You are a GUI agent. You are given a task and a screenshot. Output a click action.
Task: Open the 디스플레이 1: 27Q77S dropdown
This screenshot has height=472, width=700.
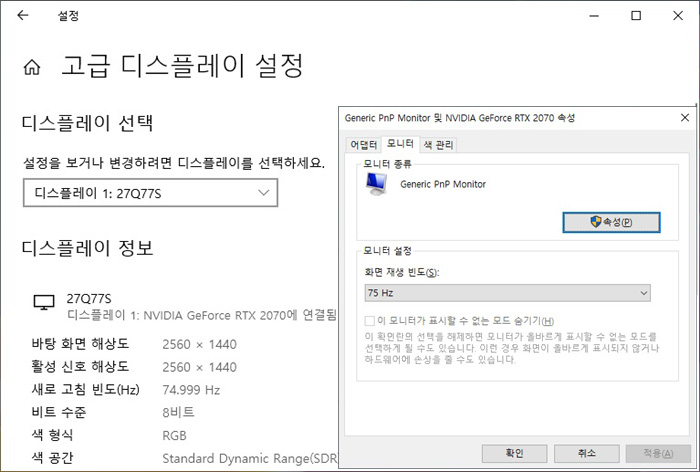coord(150,192)
